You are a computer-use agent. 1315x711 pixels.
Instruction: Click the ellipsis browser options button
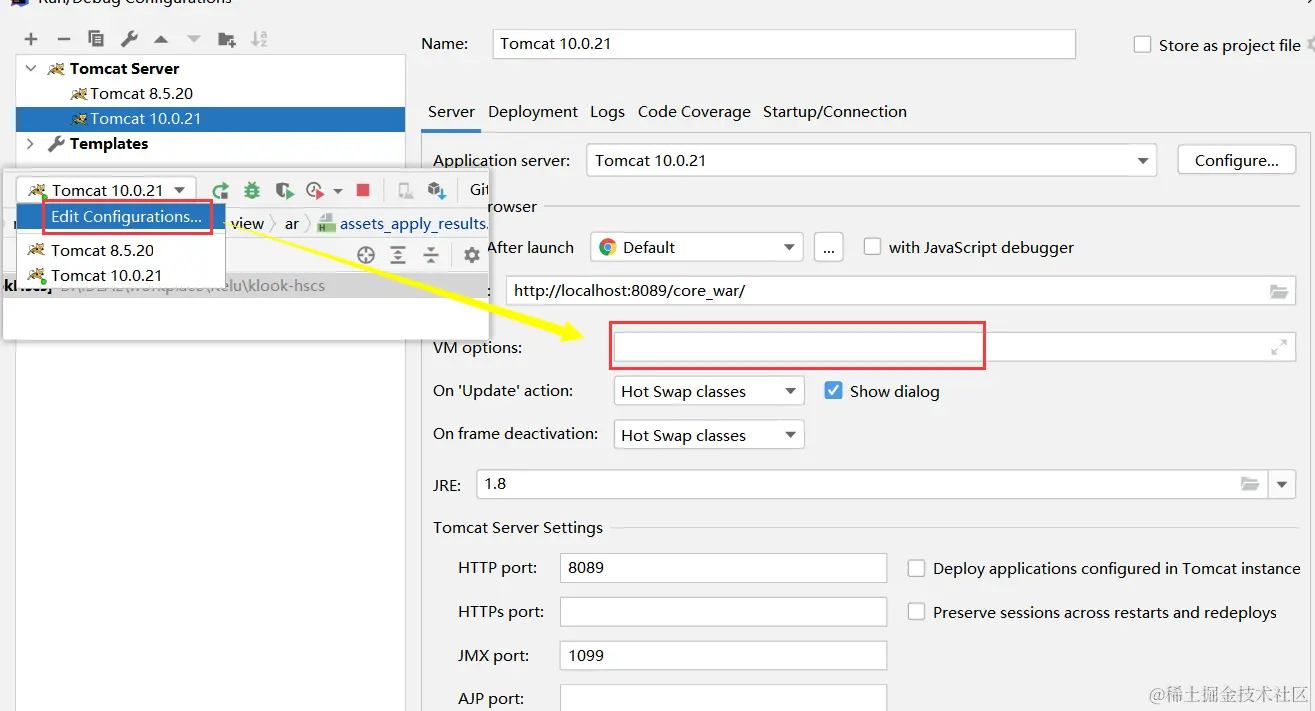point(828,247)
